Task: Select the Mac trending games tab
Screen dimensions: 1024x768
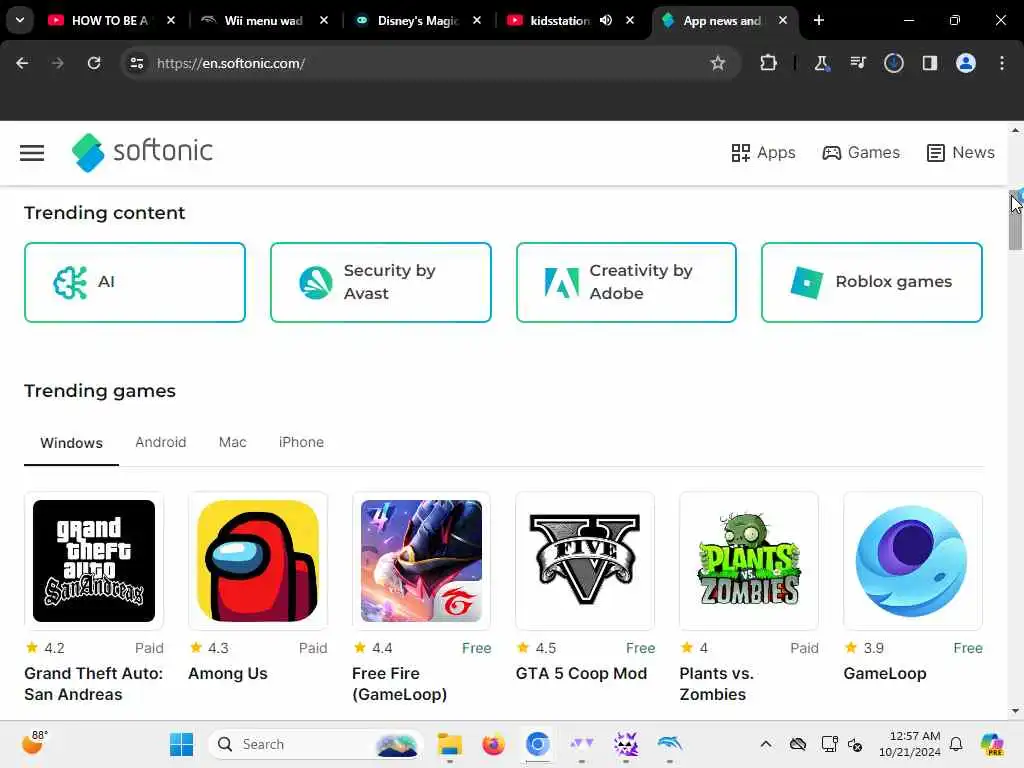Action: pyautogui.click(x=232, y=442)
